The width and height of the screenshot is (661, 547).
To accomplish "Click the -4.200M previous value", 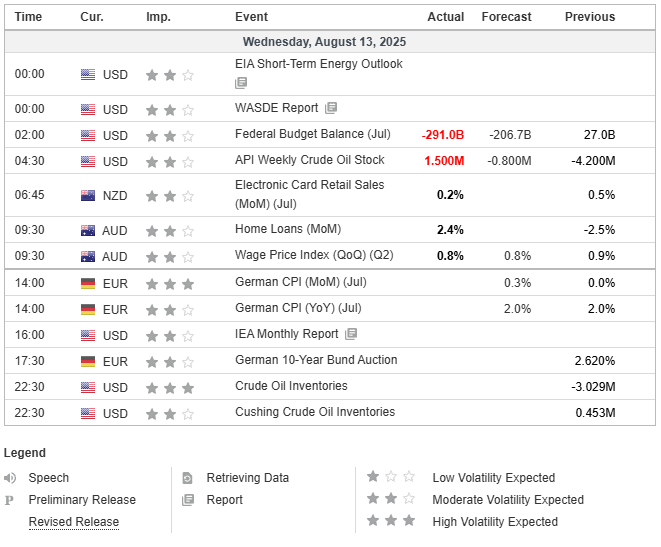I will (593, 161).
